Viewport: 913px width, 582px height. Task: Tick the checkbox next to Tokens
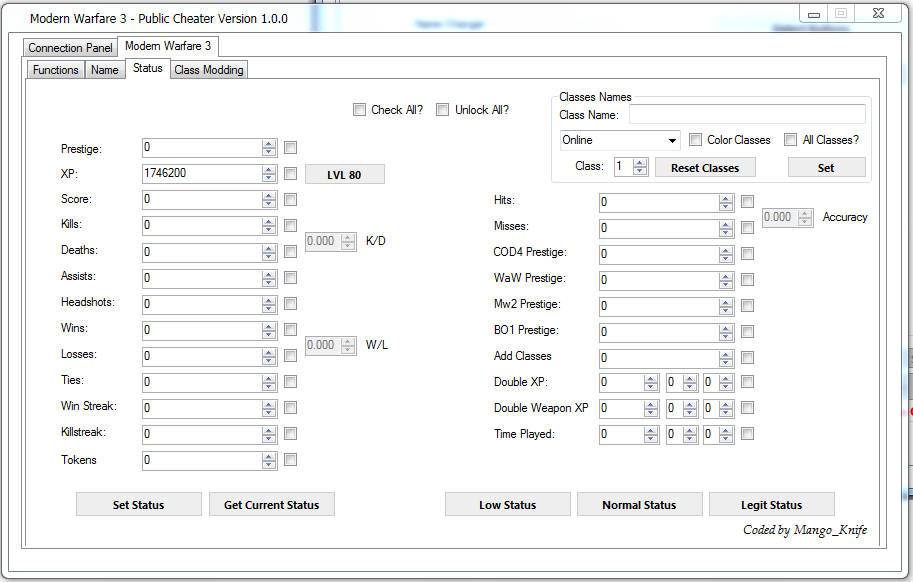[291, 460]
